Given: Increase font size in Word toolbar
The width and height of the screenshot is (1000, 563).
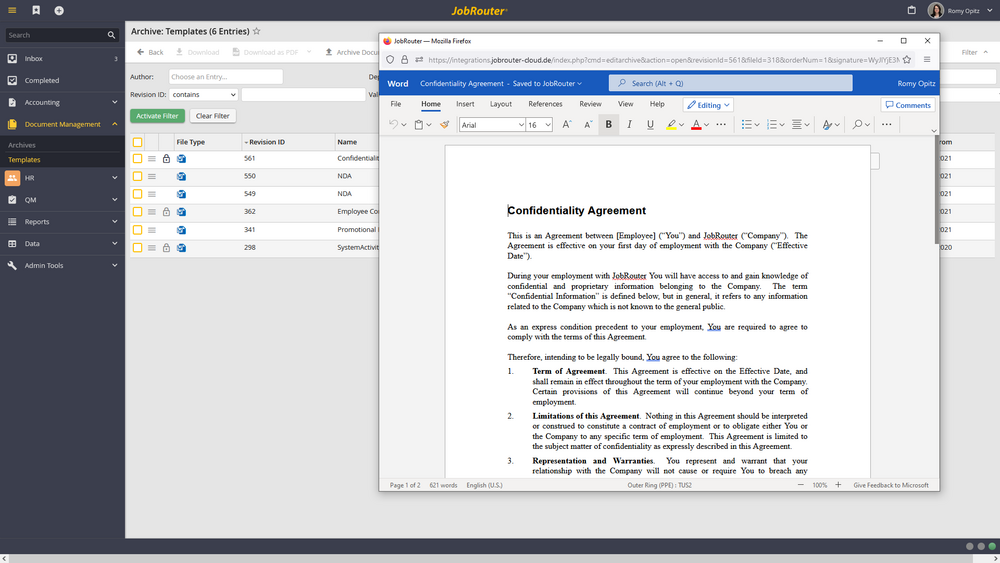Looking at the screenshot, I should click(x=566, y=124).
